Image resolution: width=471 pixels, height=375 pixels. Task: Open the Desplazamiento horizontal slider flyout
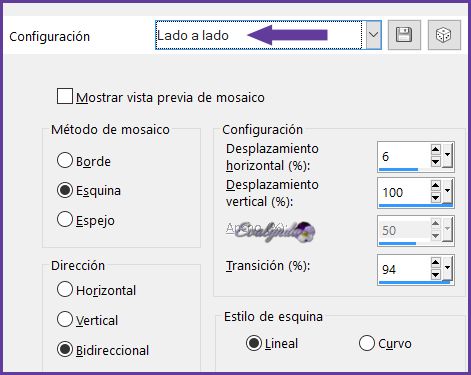click(447, 155)
